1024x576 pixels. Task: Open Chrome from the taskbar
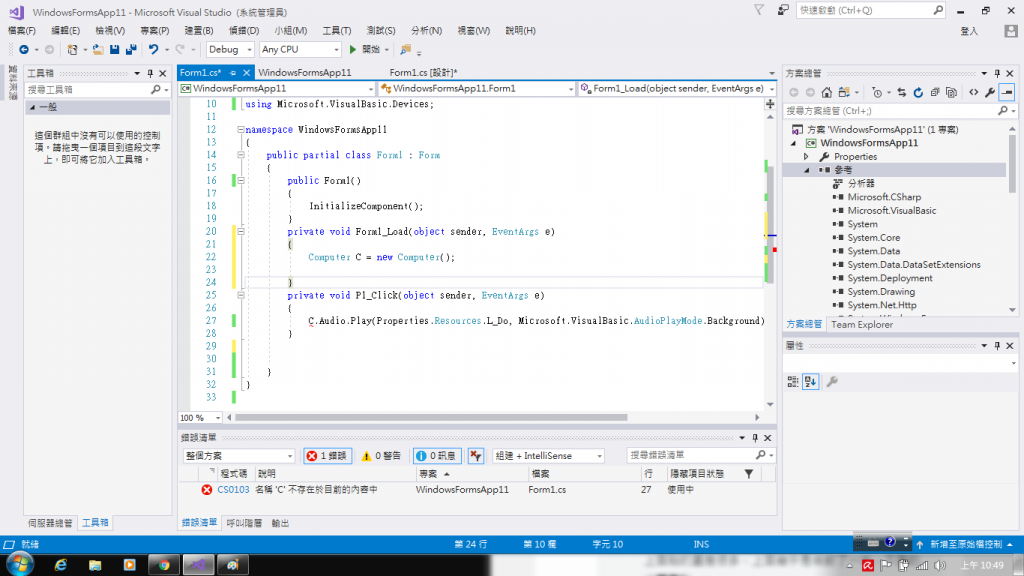[x=164, y=565]
